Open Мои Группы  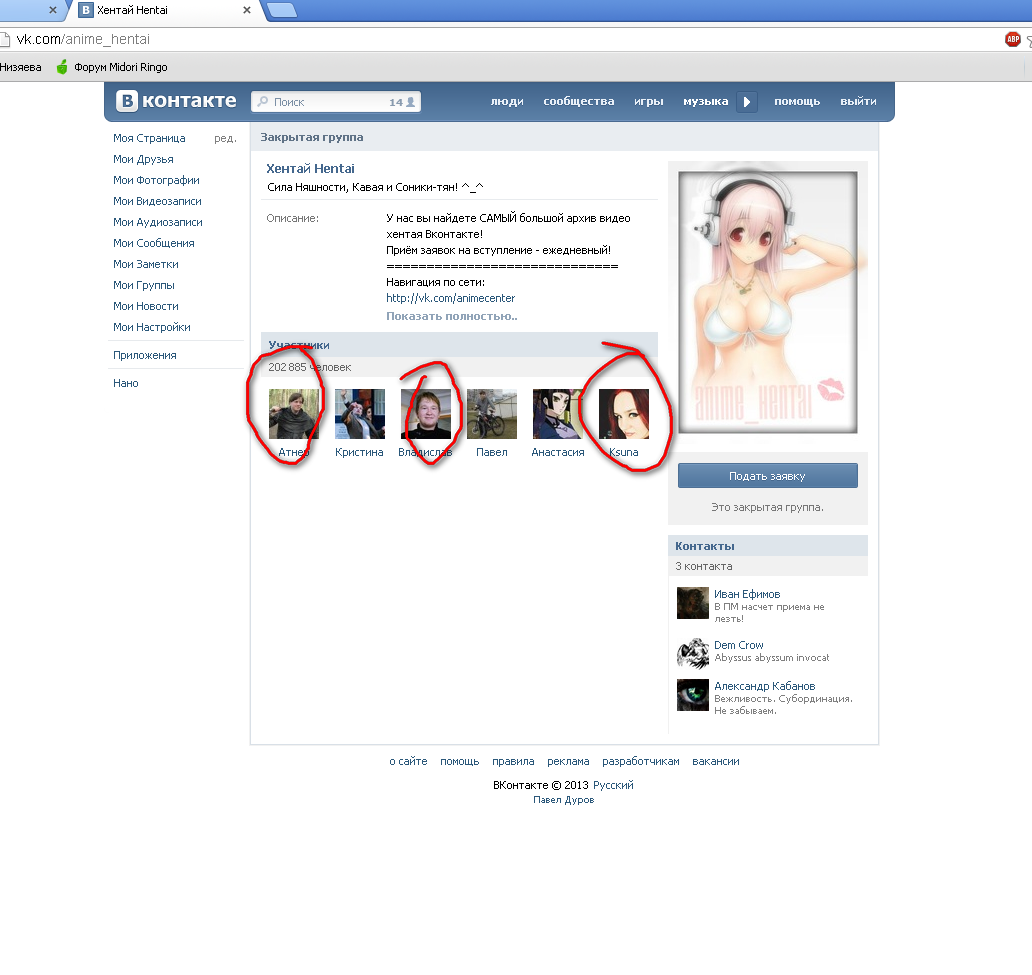coord(143,286)
